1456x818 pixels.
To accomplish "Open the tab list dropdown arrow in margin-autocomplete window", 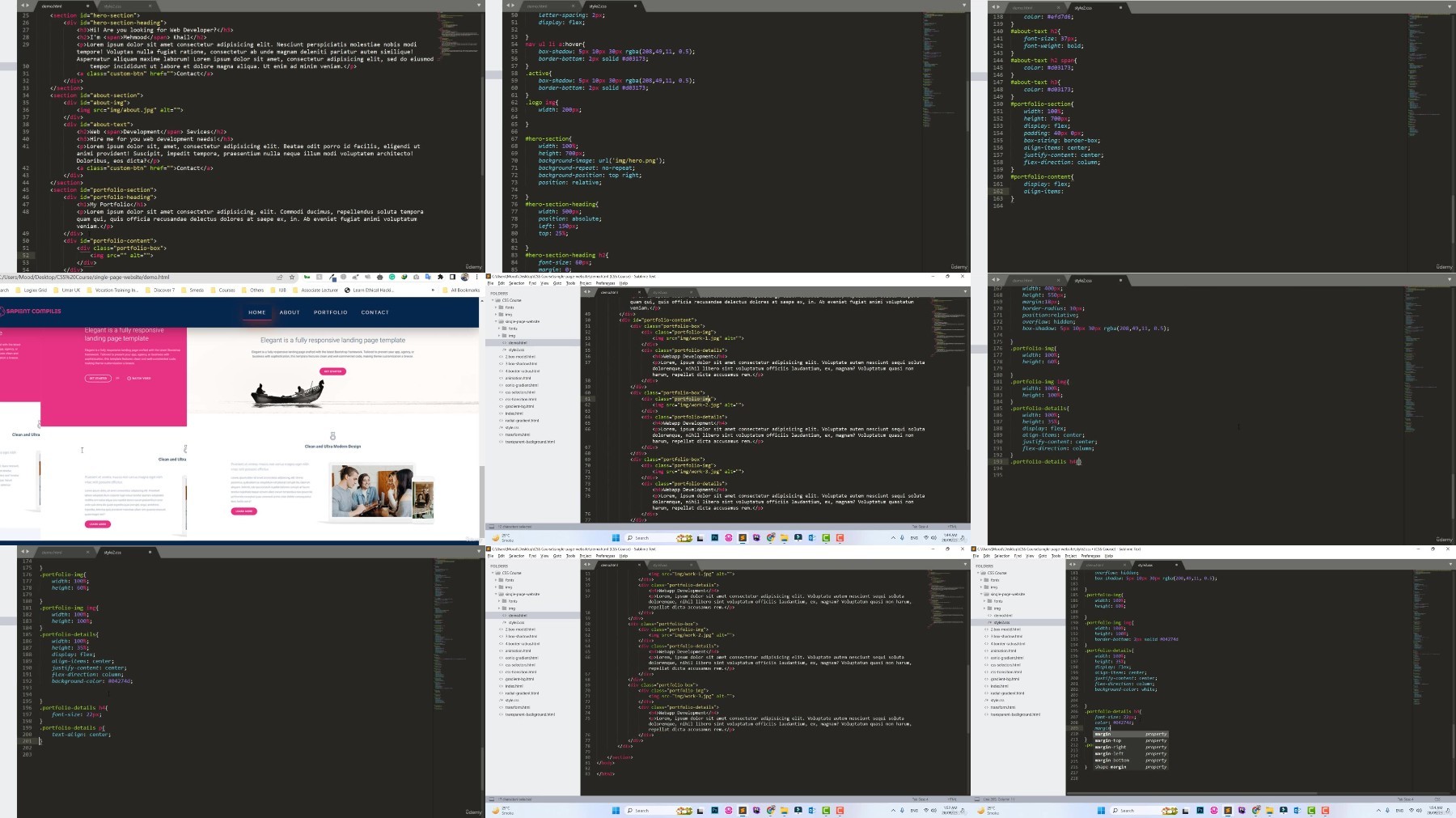I will (1449, 565).
